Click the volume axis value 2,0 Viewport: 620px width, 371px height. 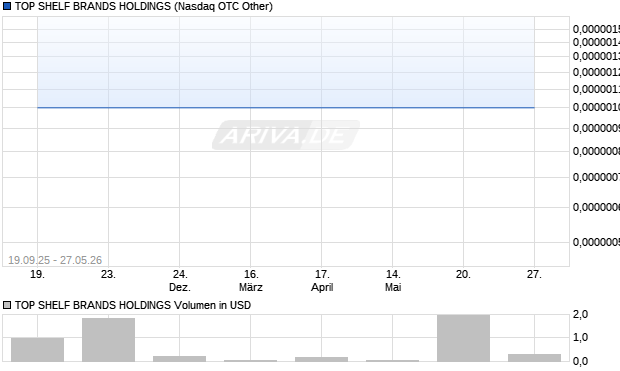point(580,314)
